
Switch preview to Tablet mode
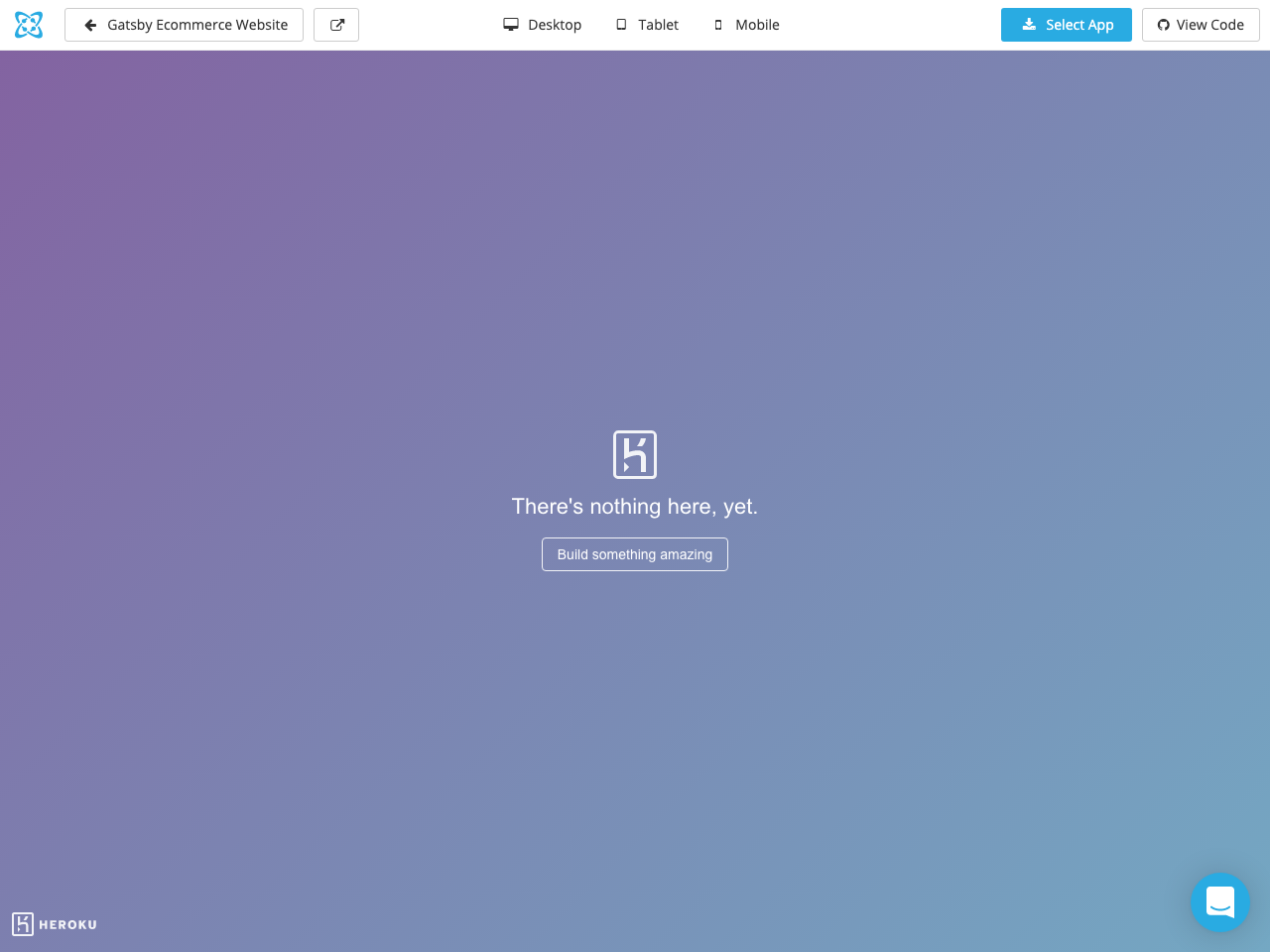[x=647, y=24]
